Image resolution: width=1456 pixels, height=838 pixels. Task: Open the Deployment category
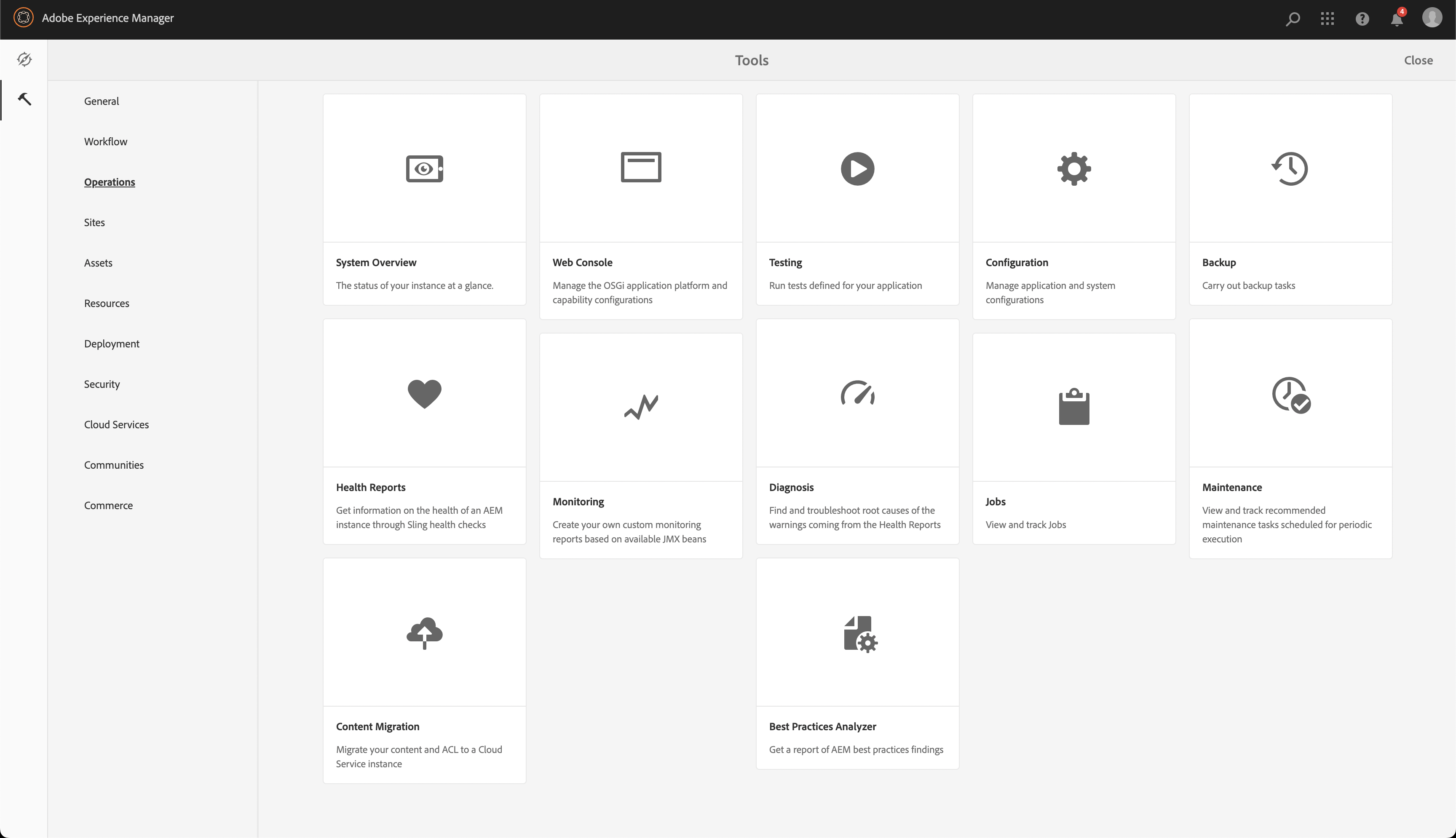point(112,344)
